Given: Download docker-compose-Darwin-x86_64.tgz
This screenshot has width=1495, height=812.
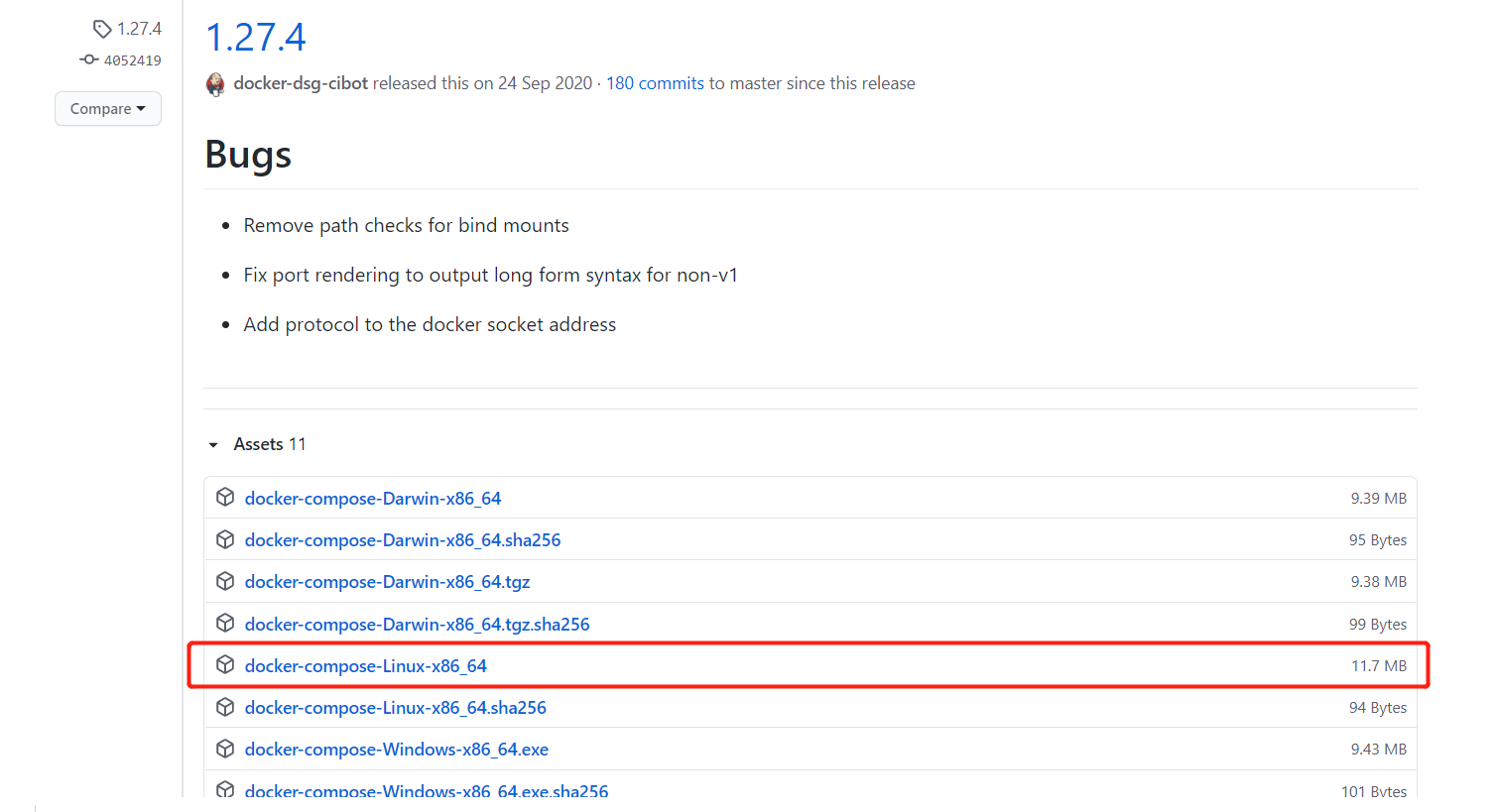Looking at the screenshot, I should coord(388,582).
